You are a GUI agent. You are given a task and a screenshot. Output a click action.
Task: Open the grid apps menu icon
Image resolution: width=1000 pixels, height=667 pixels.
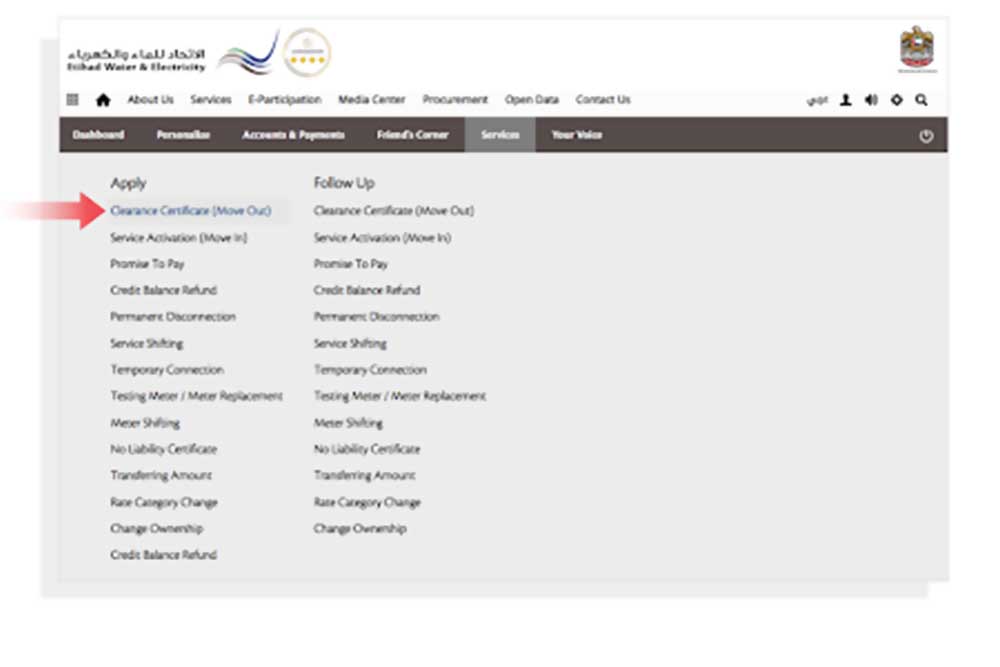tap(73, 99)
